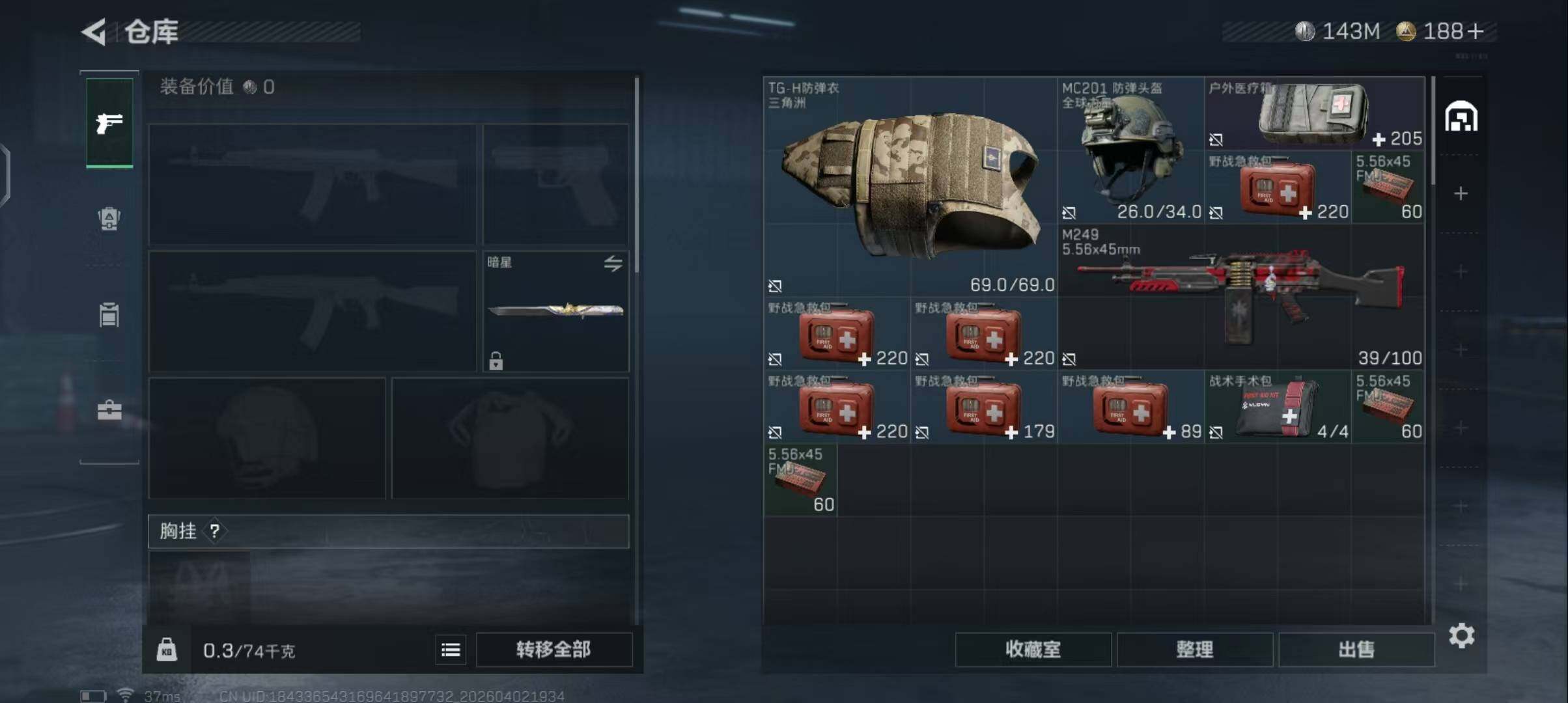Open the clipboard sidebar icon
The height and width of the screenshot is (703, 1568).
point(109,314)
